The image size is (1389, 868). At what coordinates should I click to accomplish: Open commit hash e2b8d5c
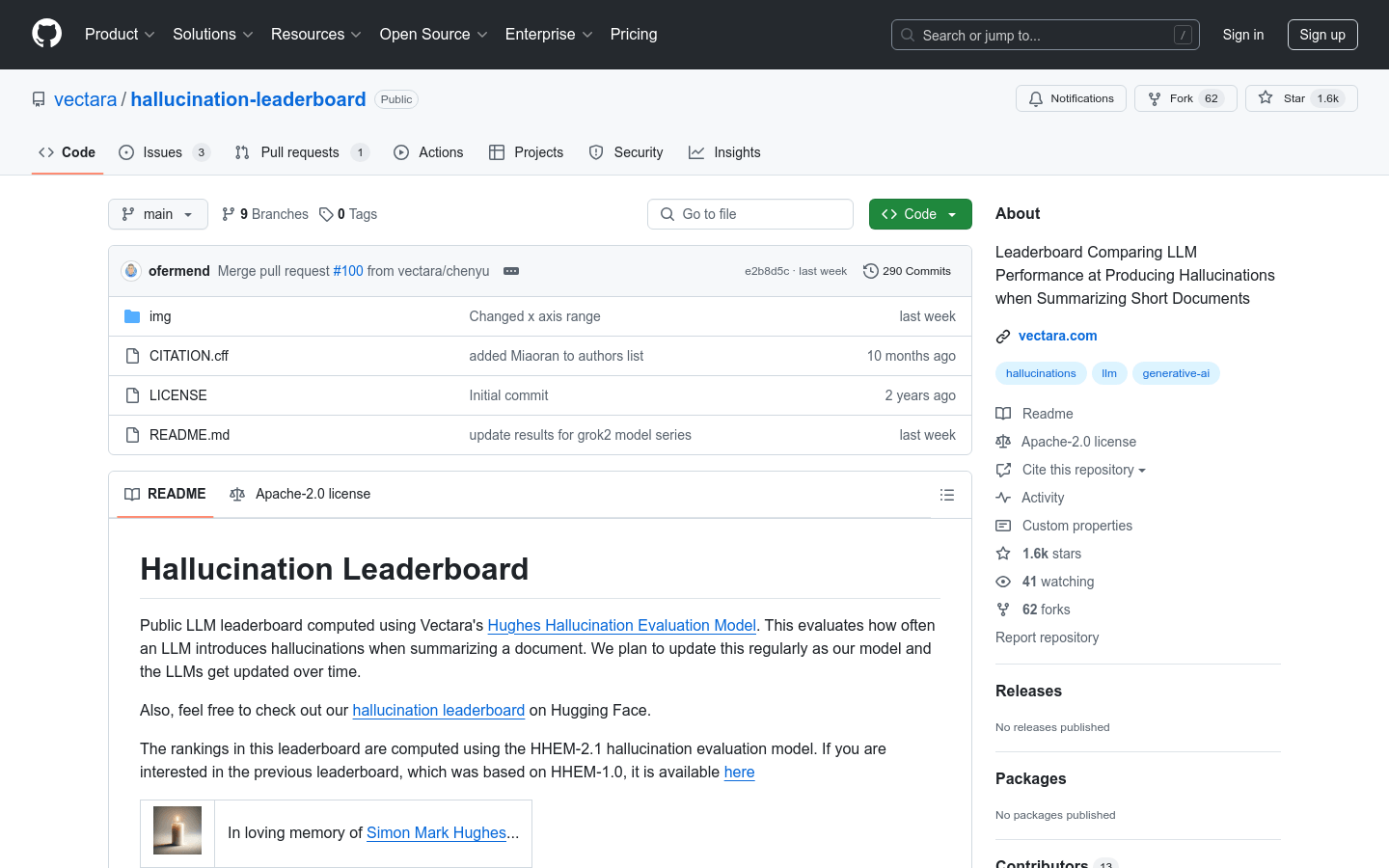[x=767, y=271]
